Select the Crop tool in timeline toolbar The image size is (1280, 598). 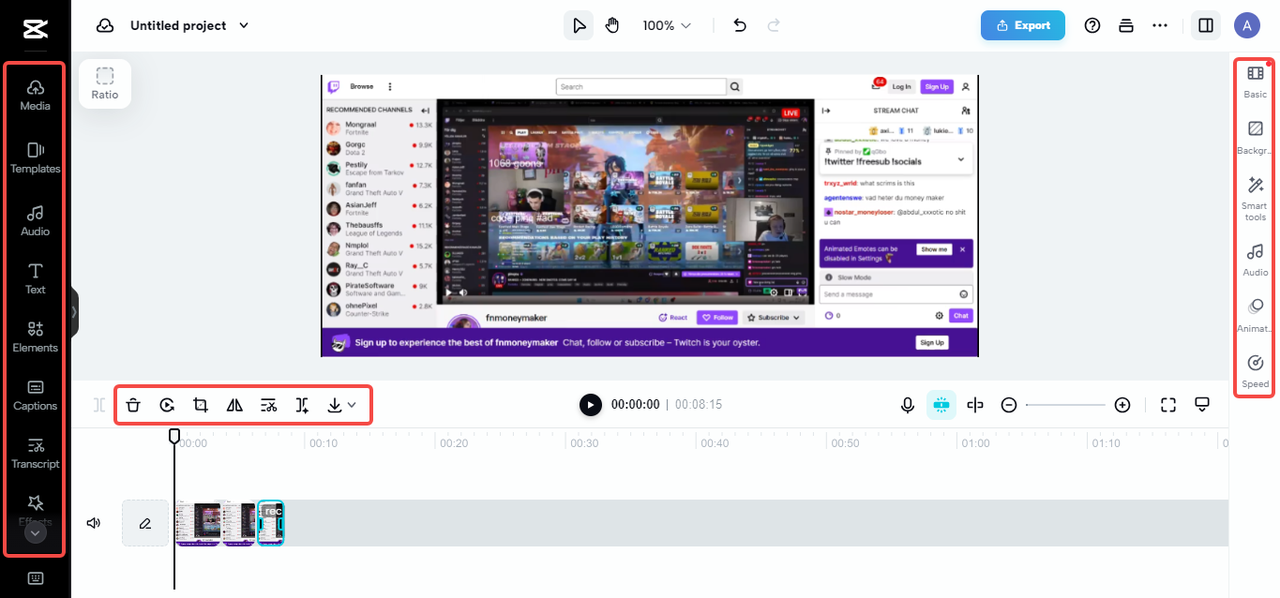201,405
